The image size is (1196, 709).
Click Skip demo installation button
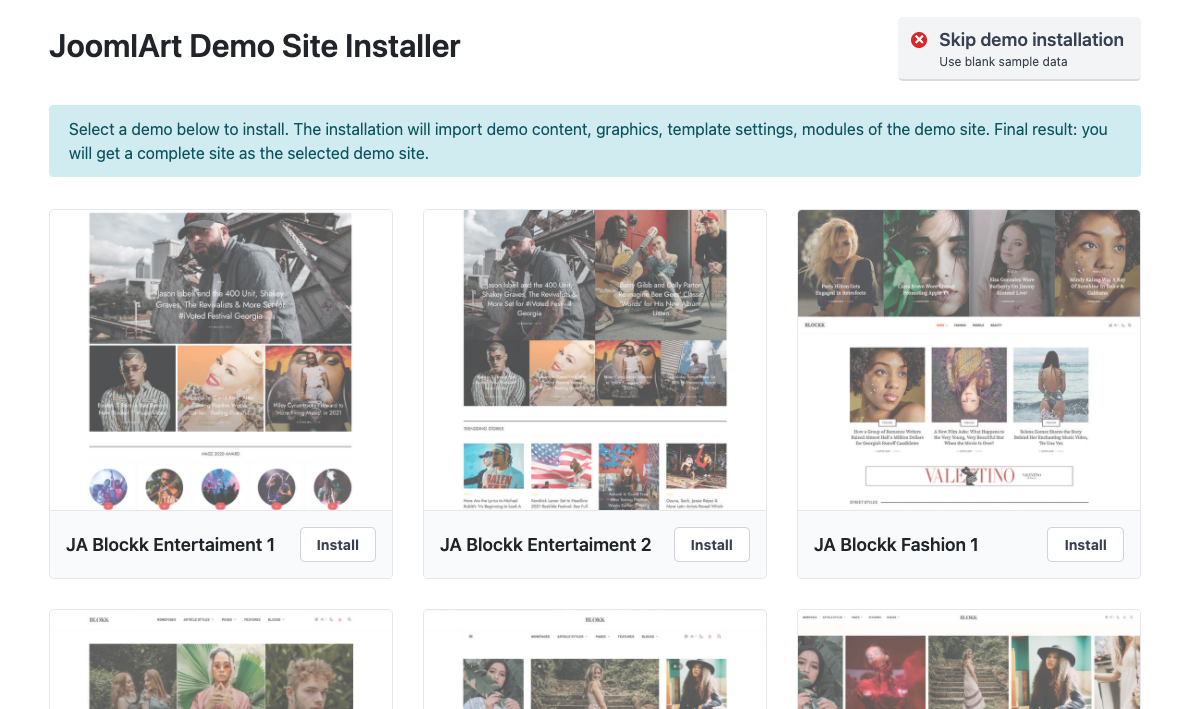[1019, 49]
